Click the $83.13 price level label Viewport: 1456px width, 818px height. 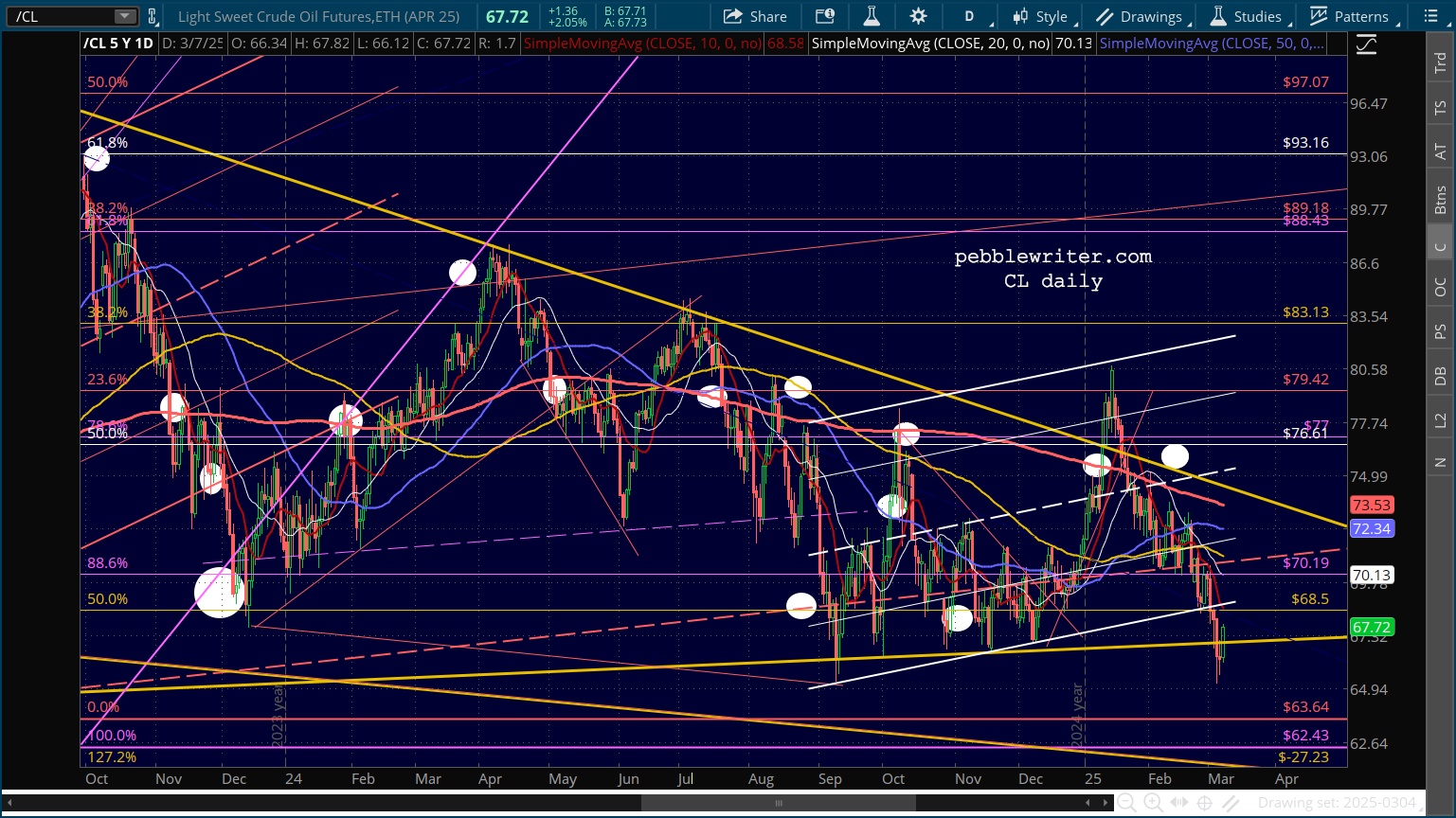[x=1305, y=312]
